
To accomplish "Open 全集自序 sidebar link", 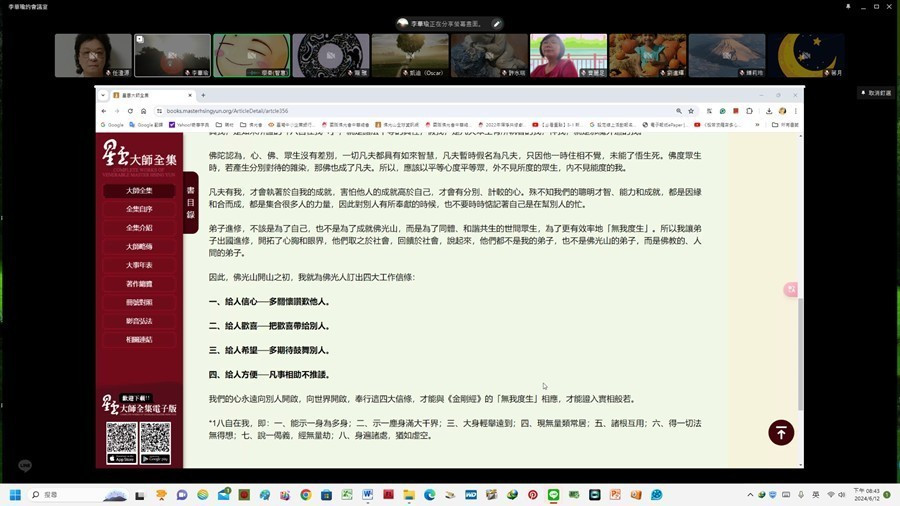I will coord(139,209).
